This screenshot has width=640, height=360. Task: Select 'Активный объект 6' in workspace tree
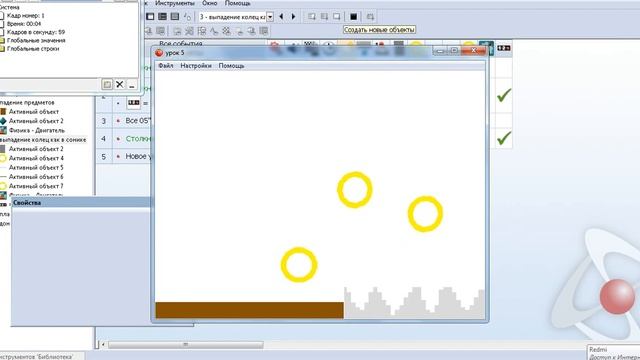(x=36, y=177)
